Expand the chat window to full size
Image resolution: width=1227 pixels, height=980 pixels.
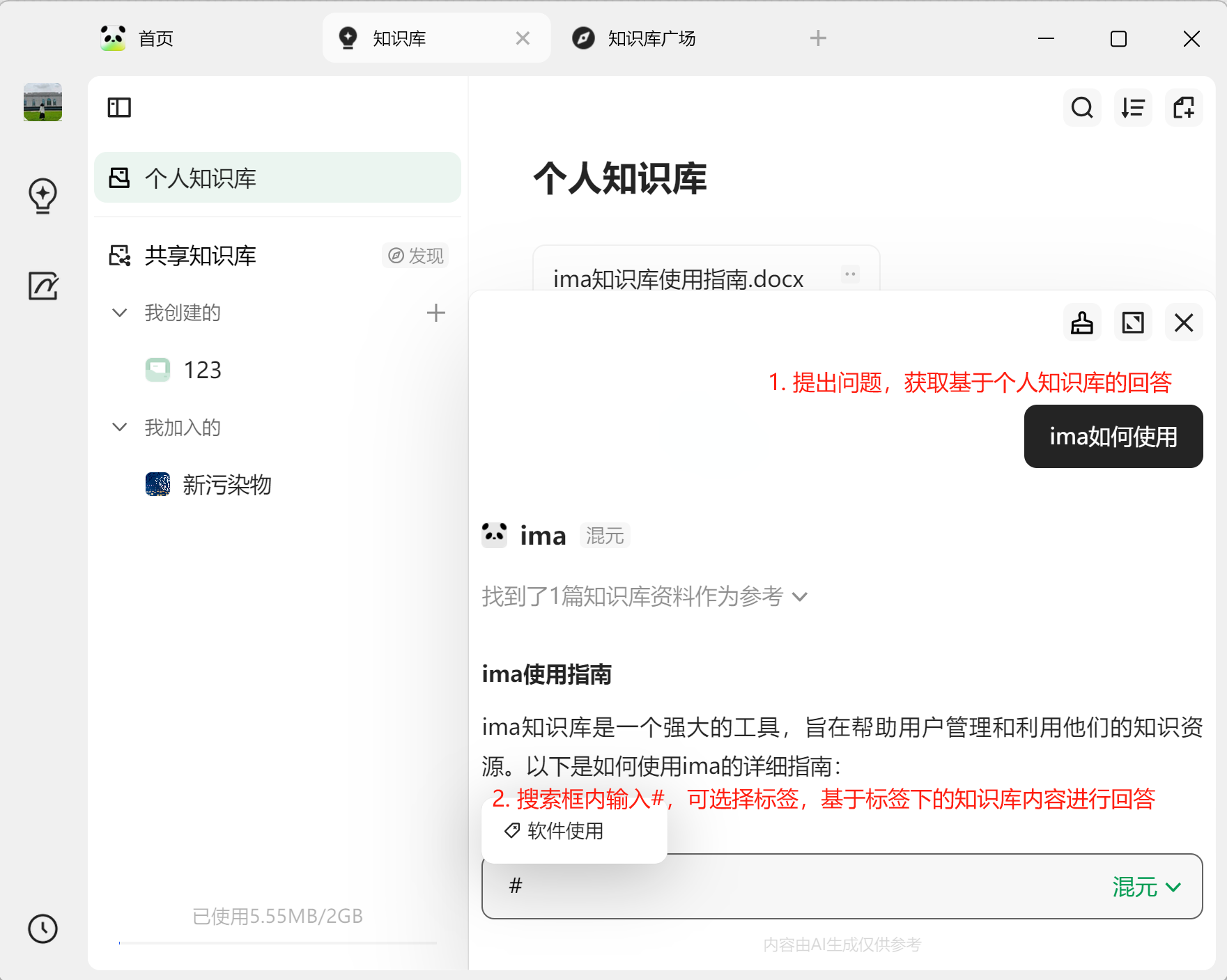coord(1132,322)
